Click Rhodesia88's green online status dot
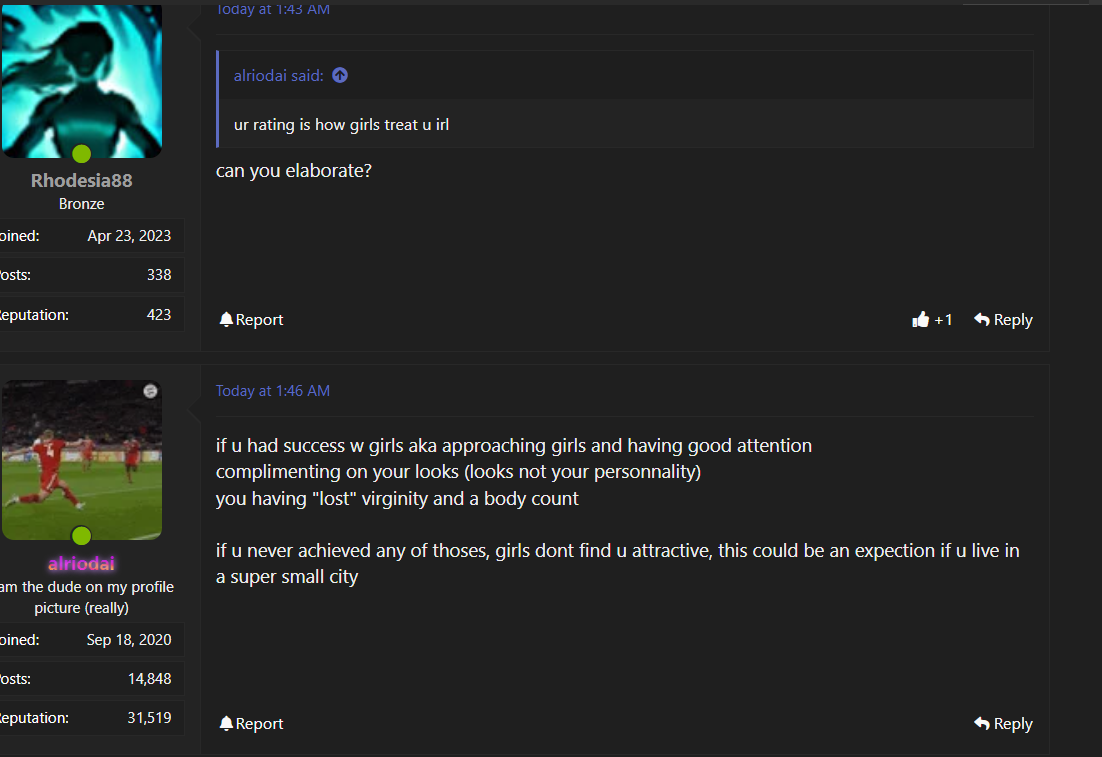The height and width of the screenshot is (757, 1102). click(x=82, y=153)
